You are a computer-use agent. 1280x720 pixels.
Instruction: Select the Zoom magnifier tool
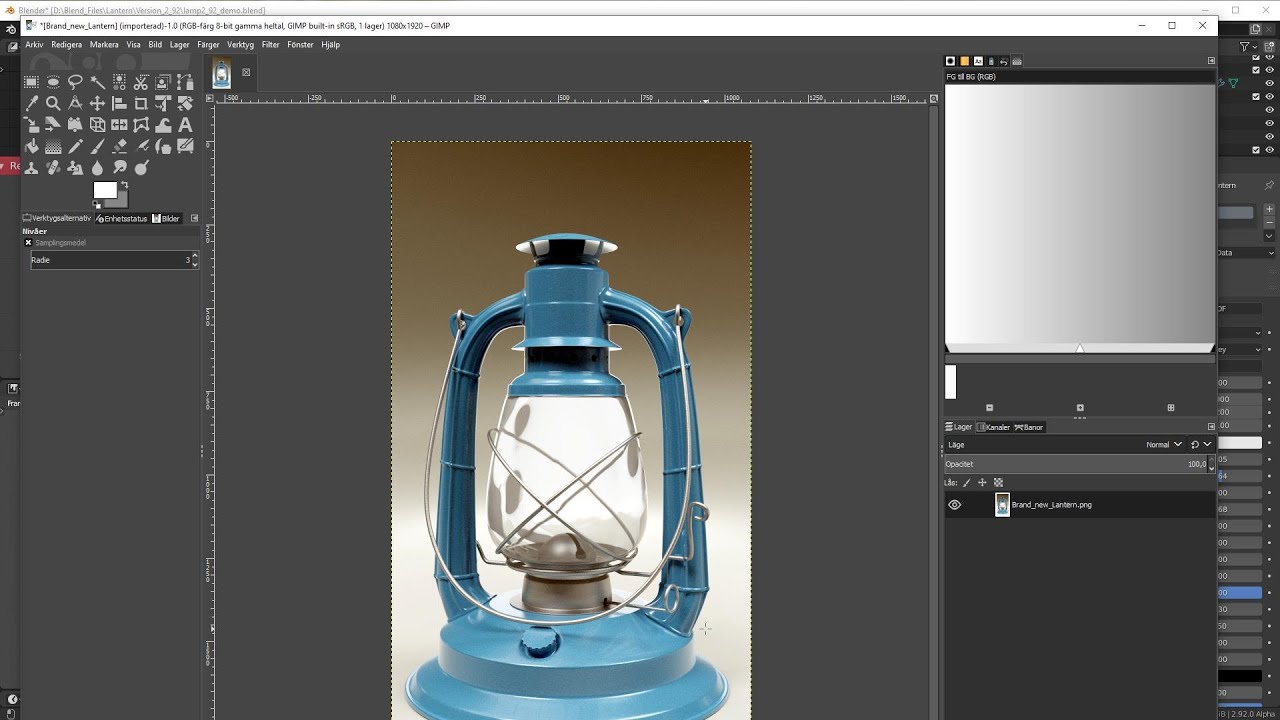coord(53,103)
